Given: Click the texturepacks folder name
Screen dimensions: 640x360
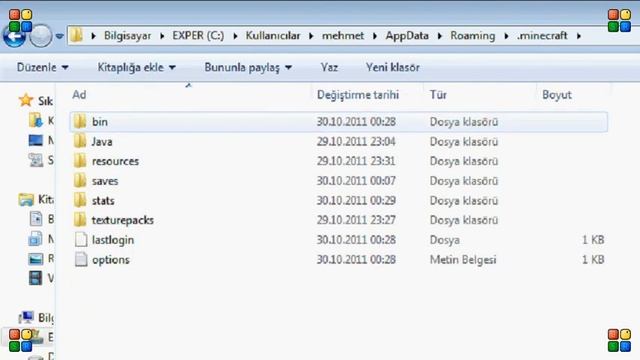Looking at the screenshot, I should coord(122,220).
